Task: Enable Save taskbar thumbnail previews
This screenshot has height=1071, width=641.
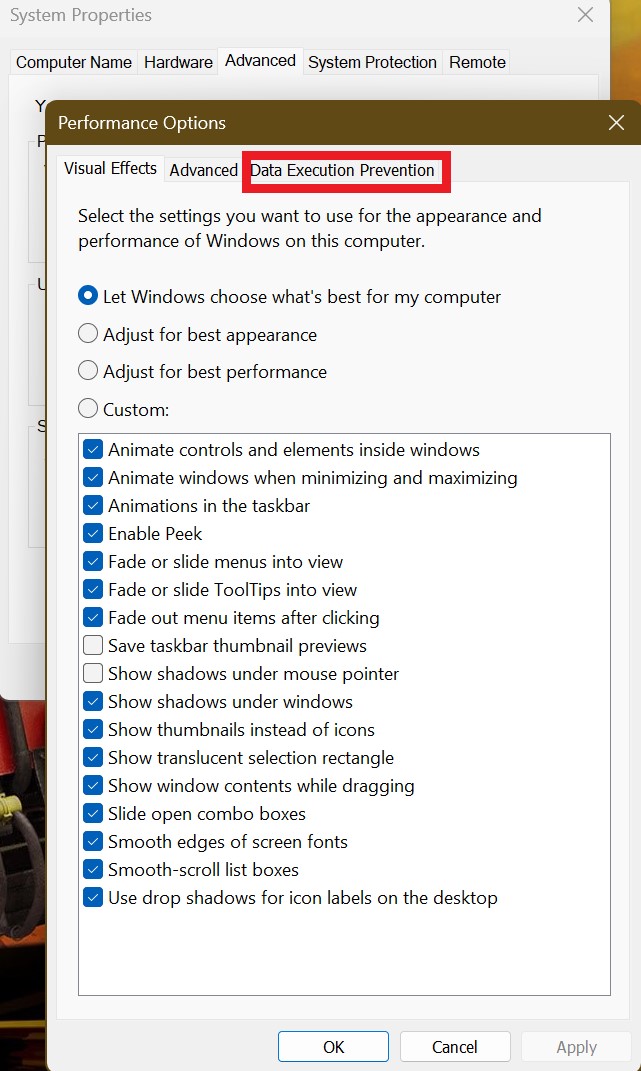Action: coord(93,645)
